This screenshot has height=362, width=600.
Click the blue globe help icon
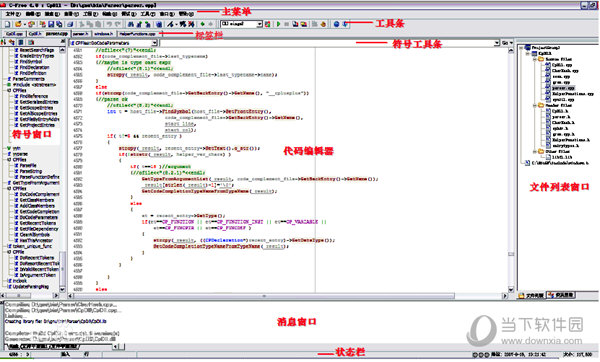click(336, 24)
